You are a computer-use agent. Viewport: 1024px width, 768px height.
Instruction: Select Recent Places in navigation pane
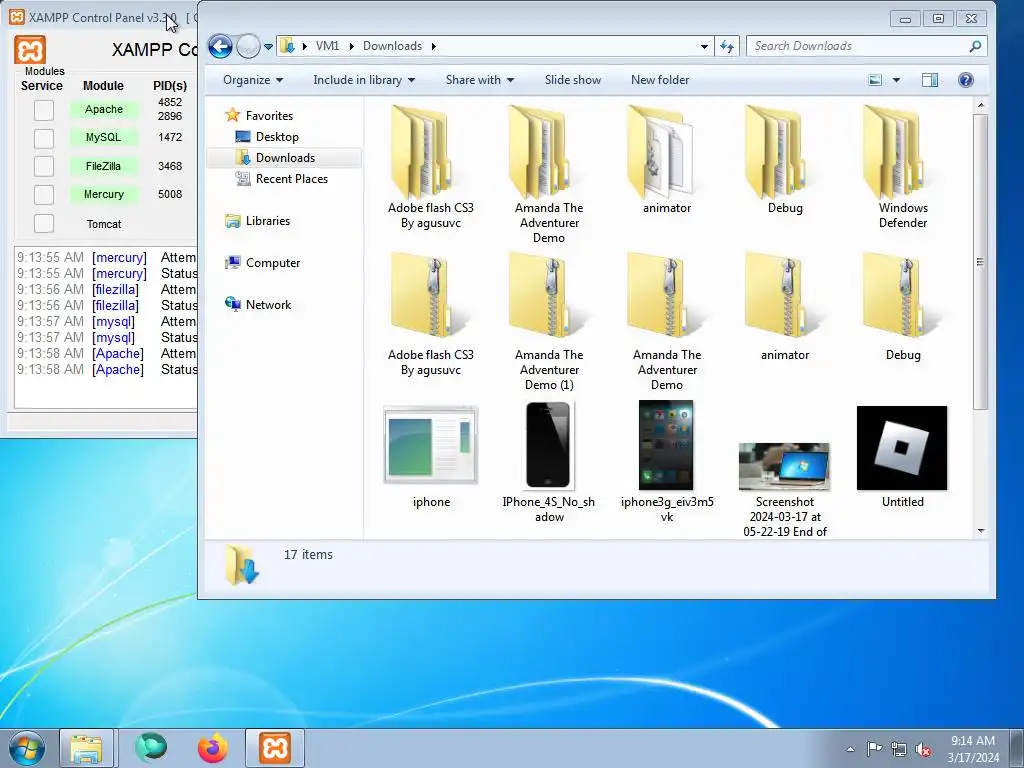click(291, 178)
